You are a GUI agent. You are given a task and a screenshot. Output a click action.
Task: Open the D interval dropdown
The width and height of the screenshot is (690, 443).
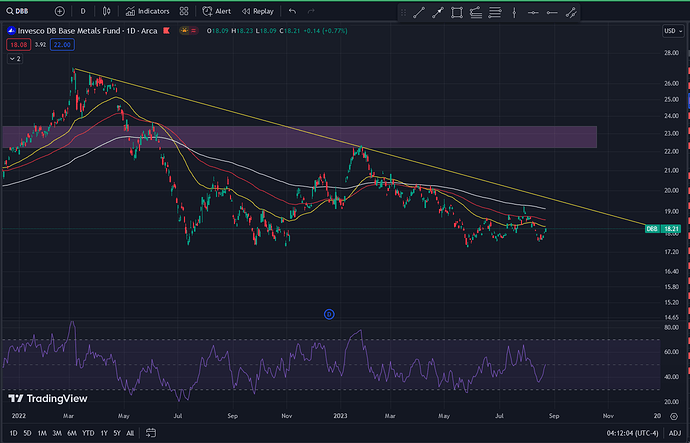[83, 12]
